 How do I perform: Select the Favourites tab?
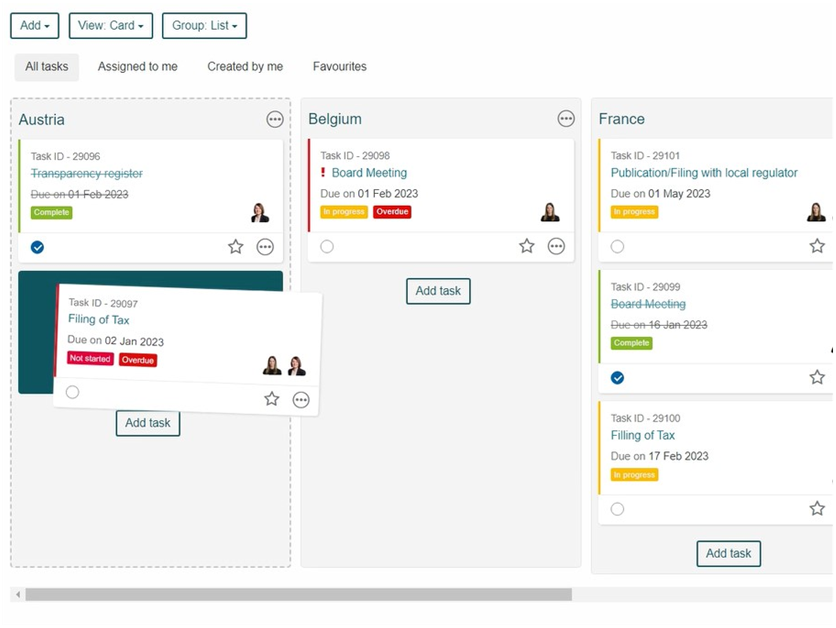coord(339,67)
